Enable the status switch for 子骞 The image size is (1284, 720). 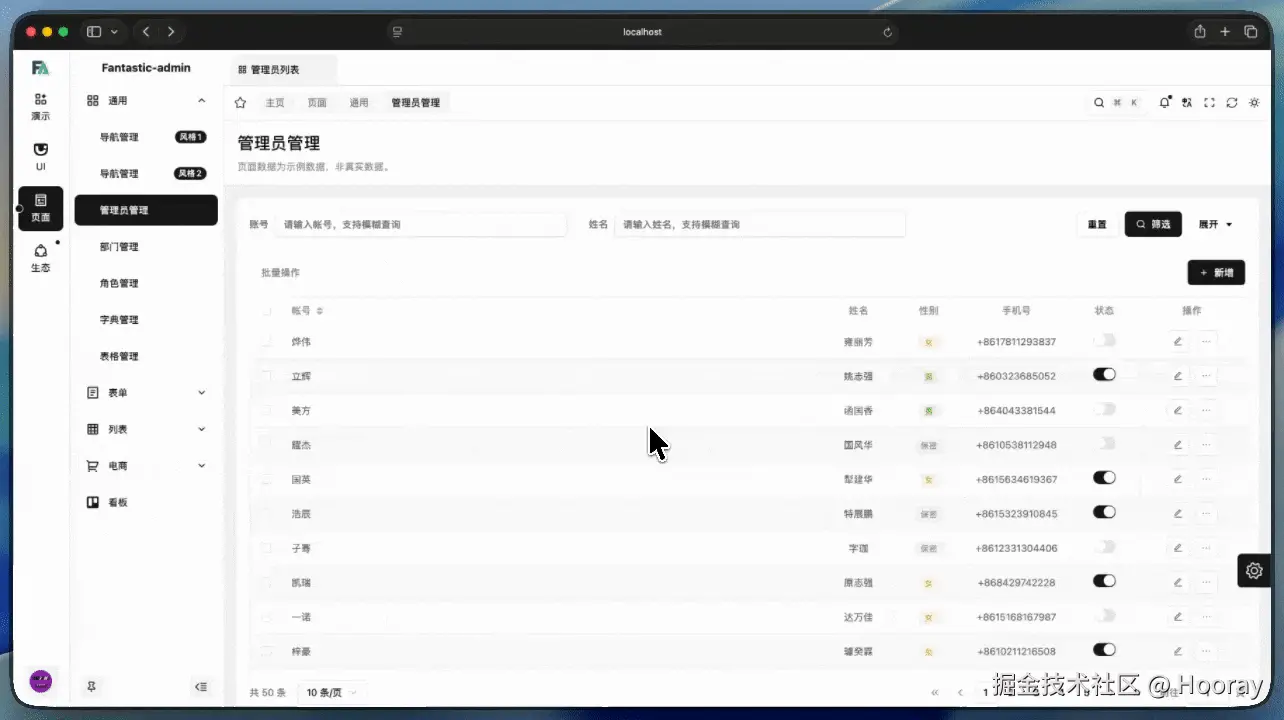pyautogui.click(x=1104, y=547)
